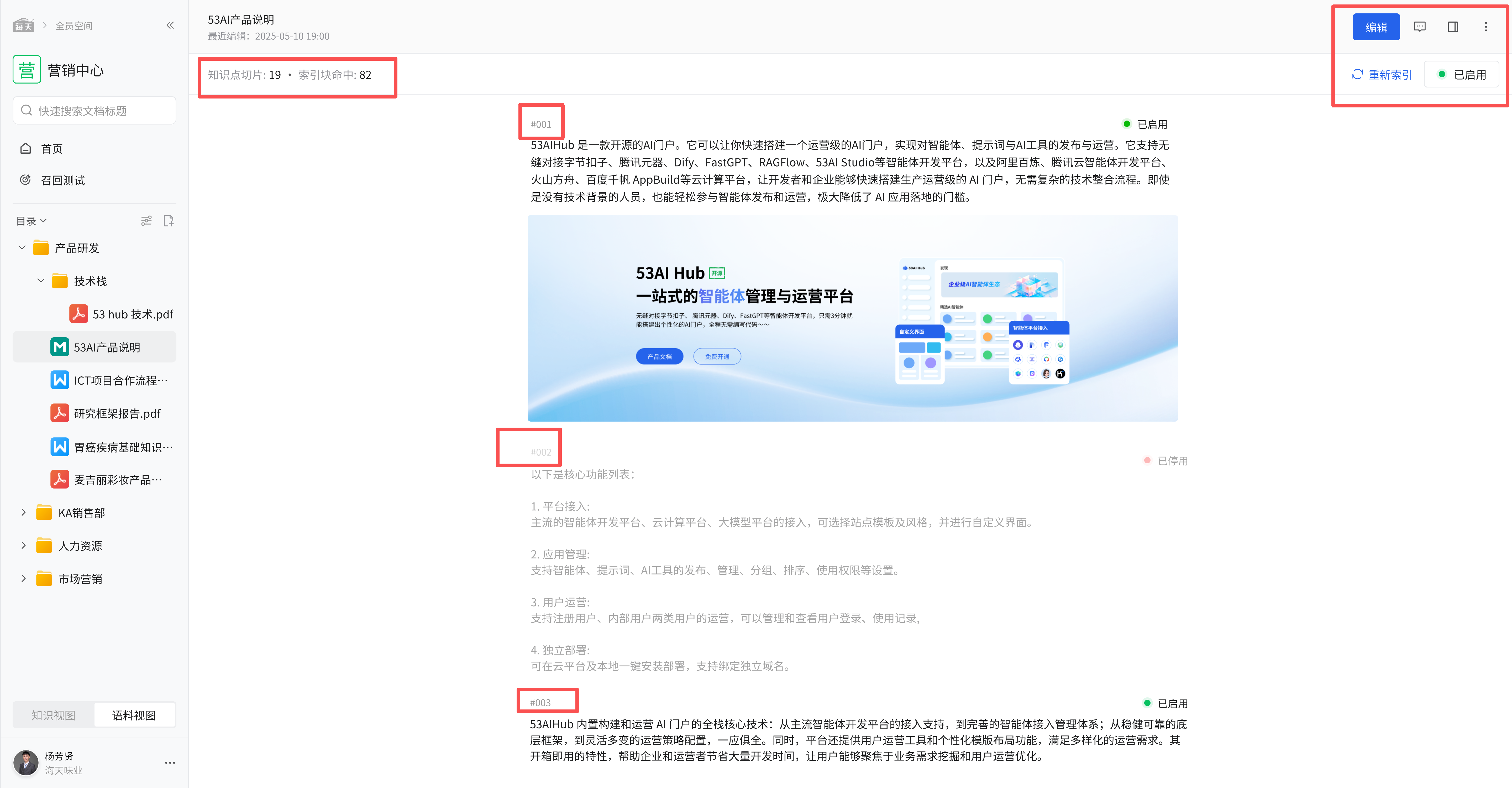This screenshot has width=1512, height=788.
Task: Open the 召回测试 page
Action: (x=62, y=180)
